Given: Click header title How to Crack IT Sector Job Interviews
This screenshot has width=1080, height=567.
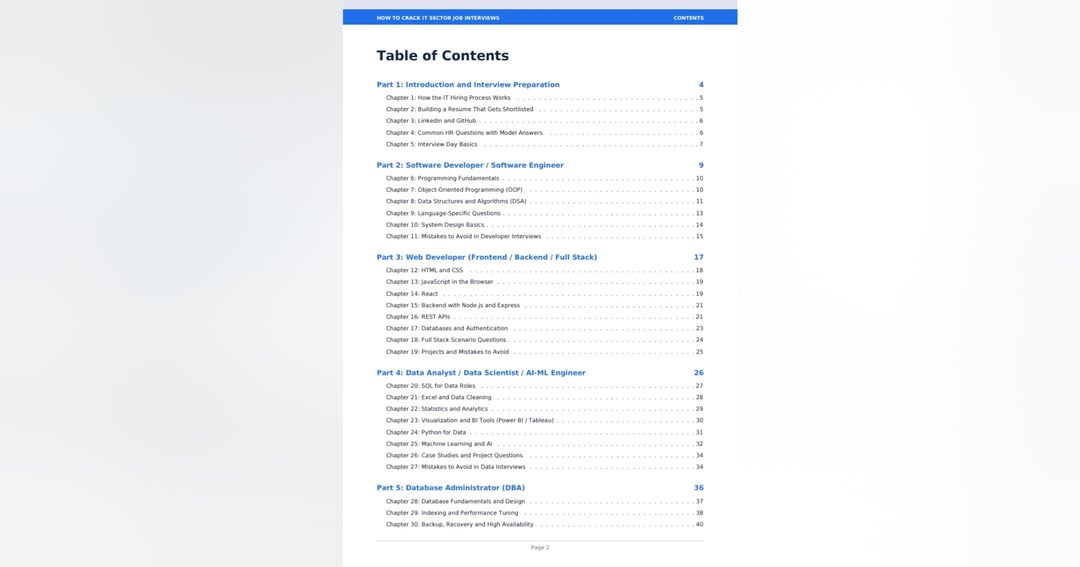Looking at the screenshot, I should click(x=438, y=18).
